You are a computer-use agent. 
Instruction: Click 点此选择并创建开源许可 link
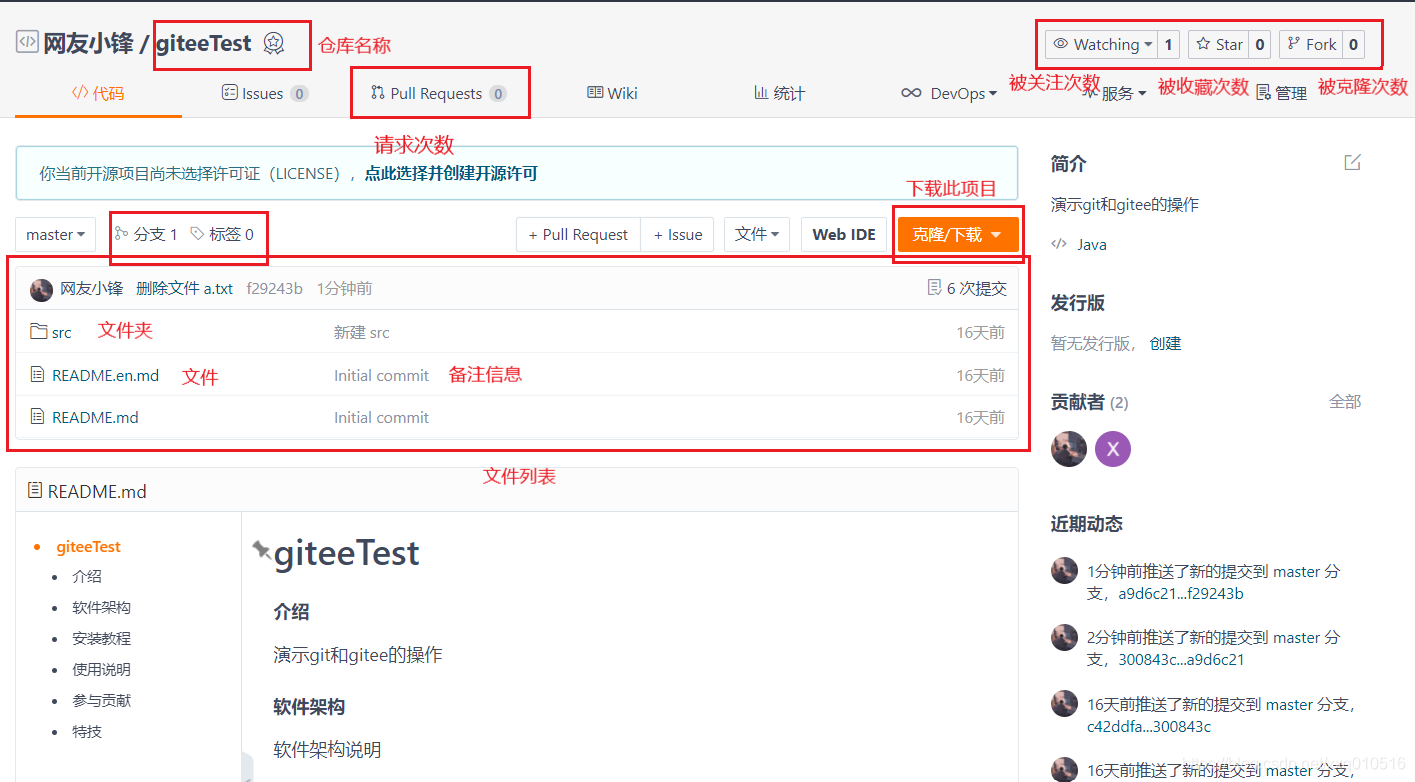[x=451, y=173]
